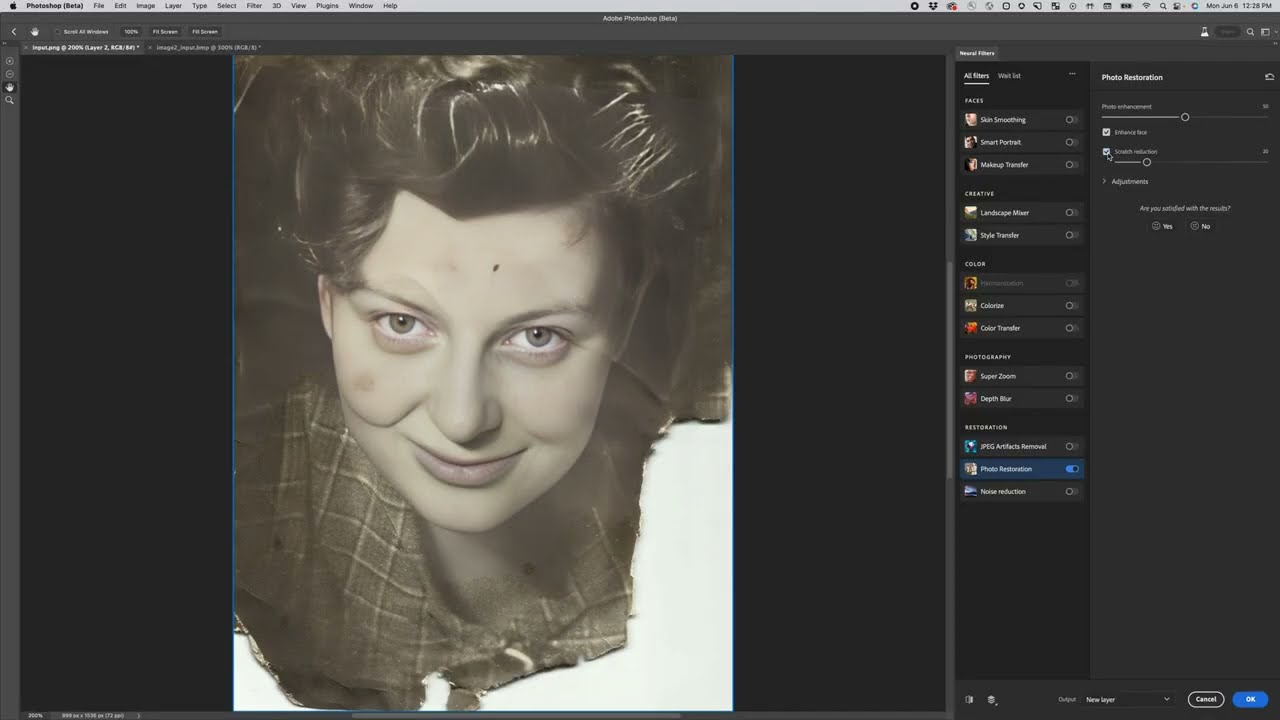Viewport: 1280px width, 720px height.
Task: Select the Zoom tool in the toolbar
Action: tap(10, 99)
